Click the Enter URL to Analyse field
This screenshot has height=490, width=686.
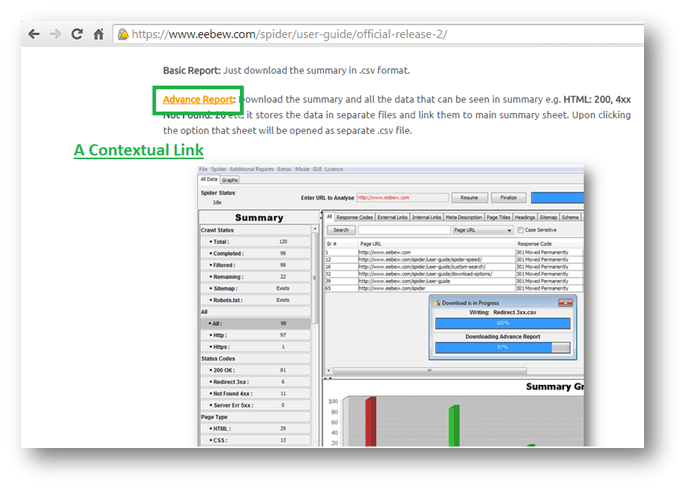point(402,198)
